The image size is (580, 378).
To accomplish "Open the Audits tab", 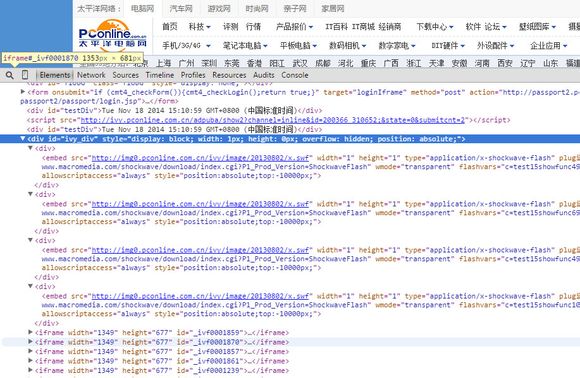I will point(264,75).
